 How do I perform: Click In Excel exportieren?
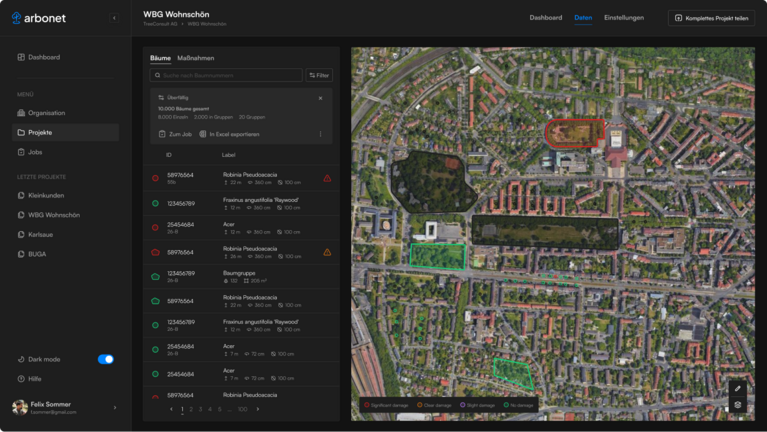coord(229,134)
